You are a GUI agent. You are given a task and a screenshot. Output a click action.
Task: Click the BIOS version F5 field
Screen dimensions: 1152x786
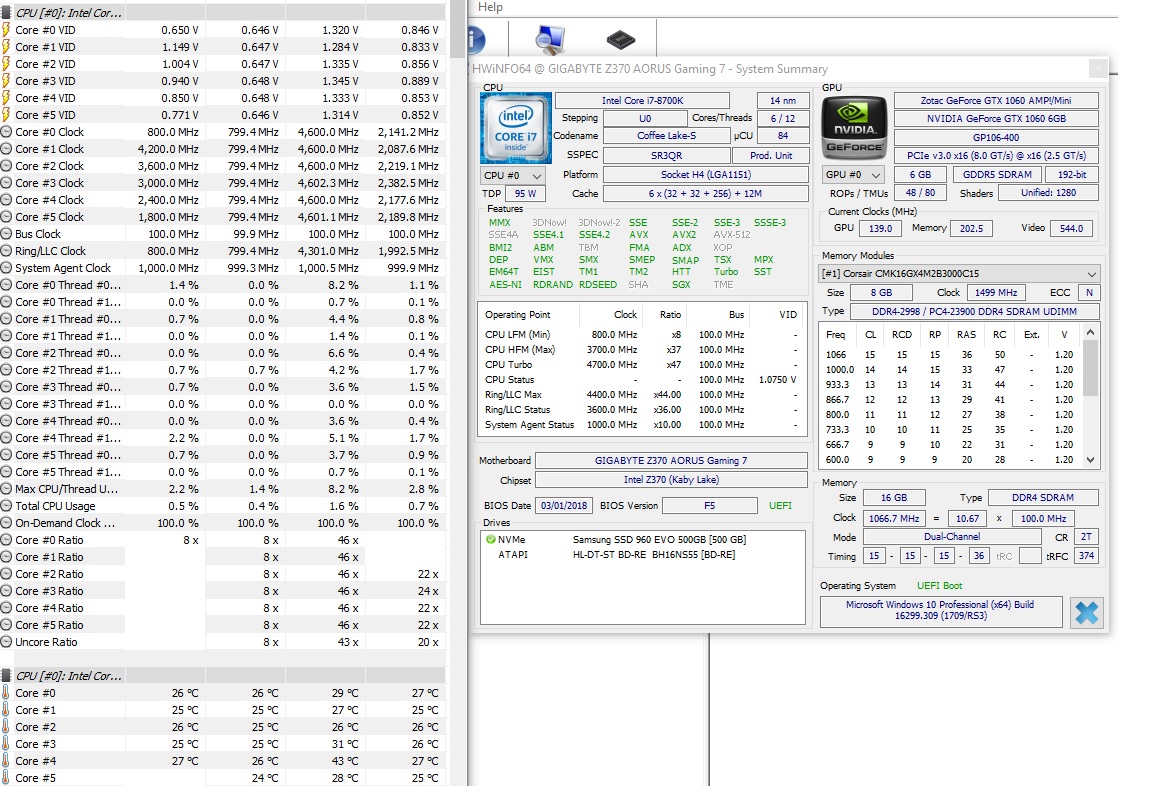click(x=710, y=505)
